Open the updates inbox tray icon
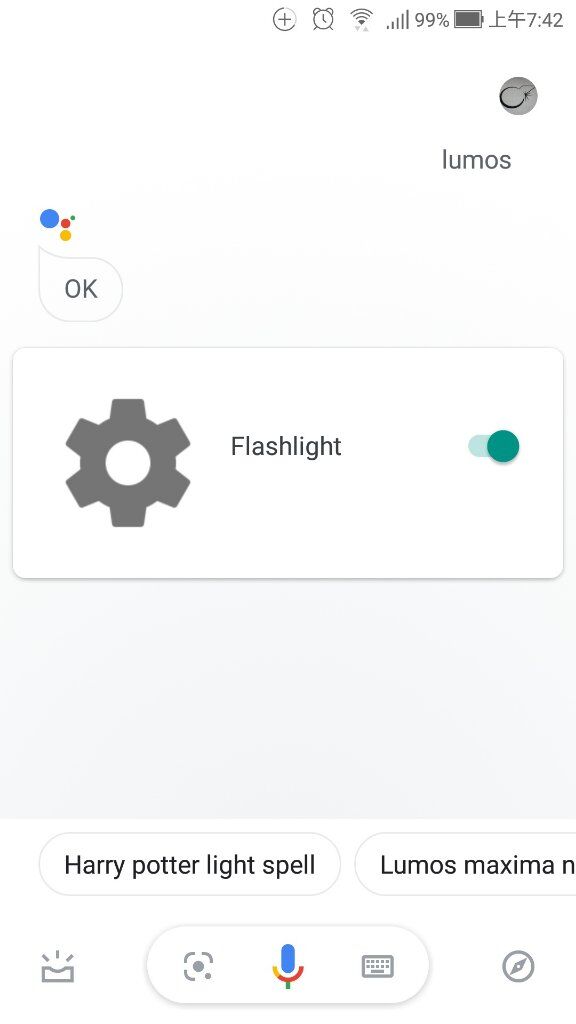This screenshot has height=1024, width=576. point(57,966)
